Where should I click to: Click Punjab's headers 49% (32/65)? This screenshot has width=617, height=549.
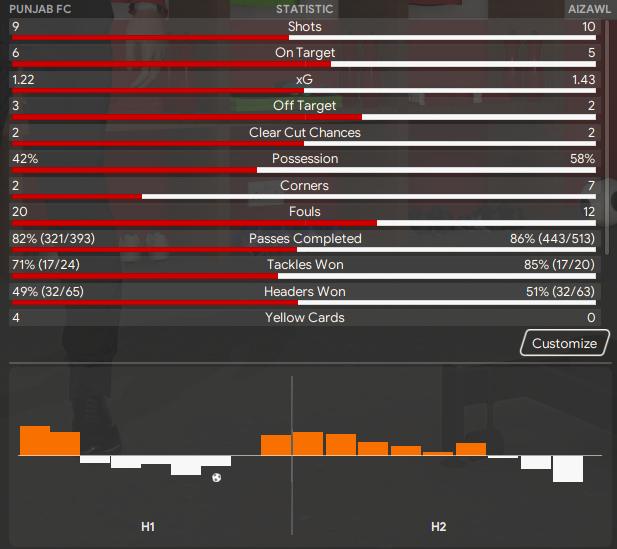click(48, 292)
